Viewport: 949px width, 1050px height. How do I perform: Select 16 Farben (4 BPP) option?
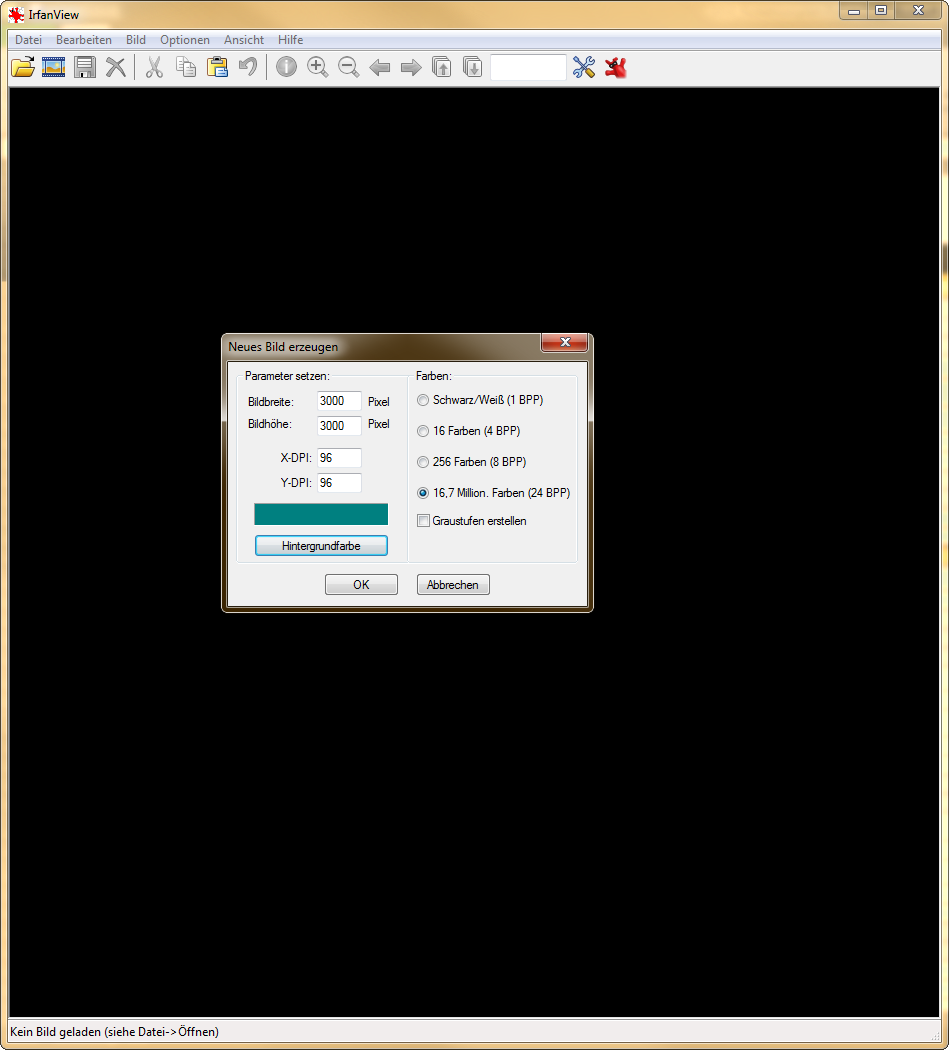[x=469, y=431]
